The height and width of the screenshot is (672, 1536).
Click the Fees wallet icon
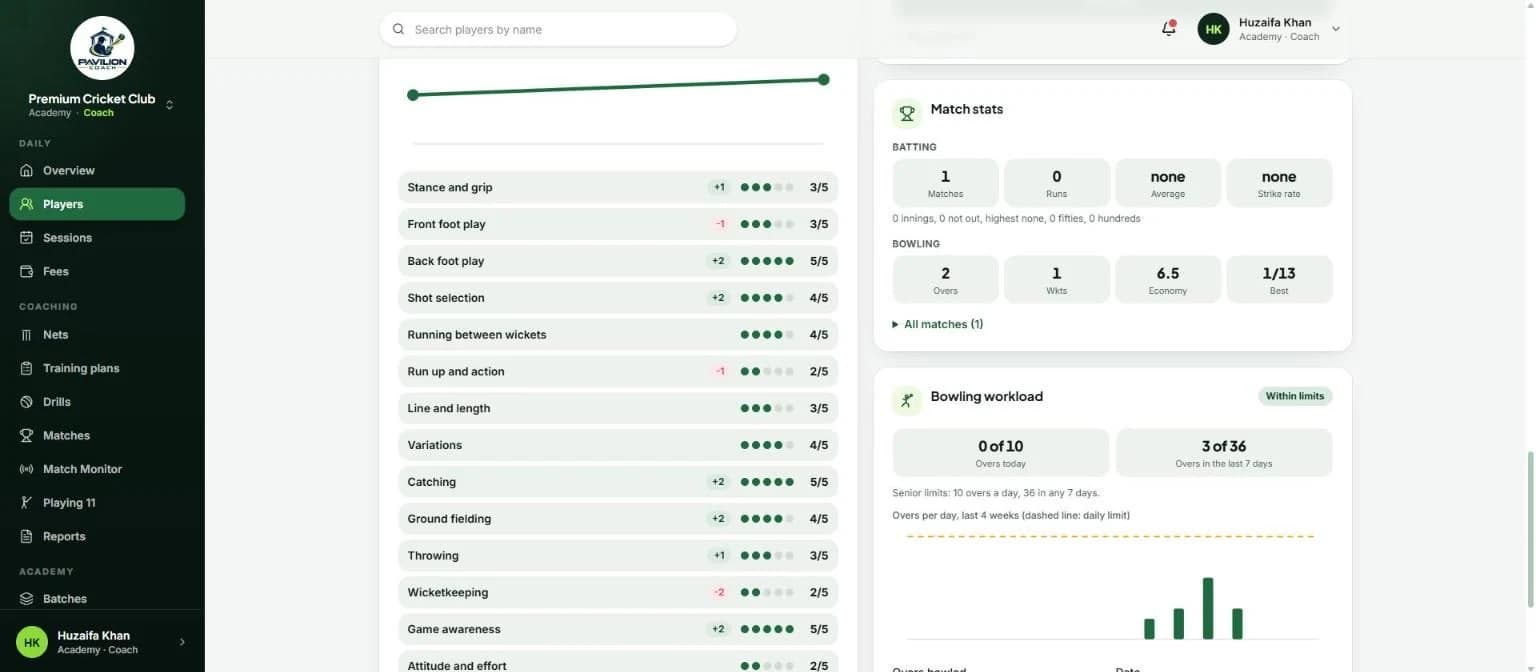(x=27, y=271)
